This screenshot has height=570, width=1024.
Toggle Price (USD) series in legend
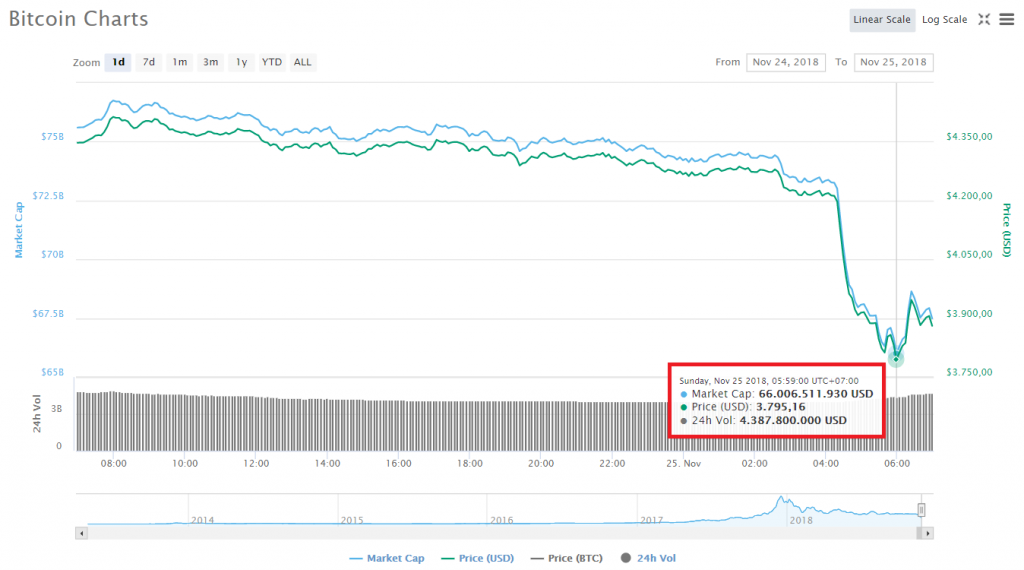point(477,558)
